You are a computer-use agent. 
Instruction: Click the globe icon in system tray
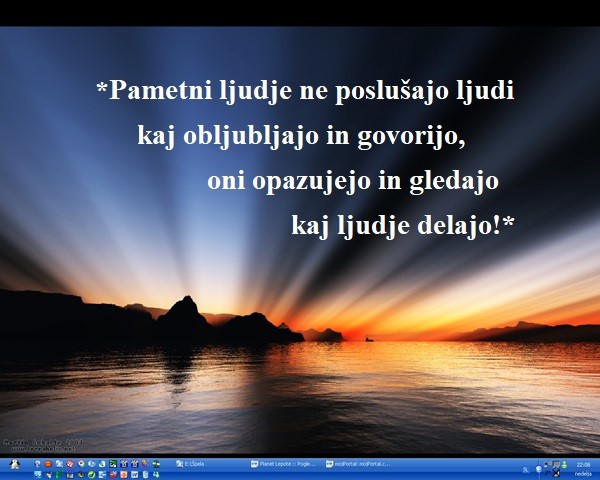538,467
